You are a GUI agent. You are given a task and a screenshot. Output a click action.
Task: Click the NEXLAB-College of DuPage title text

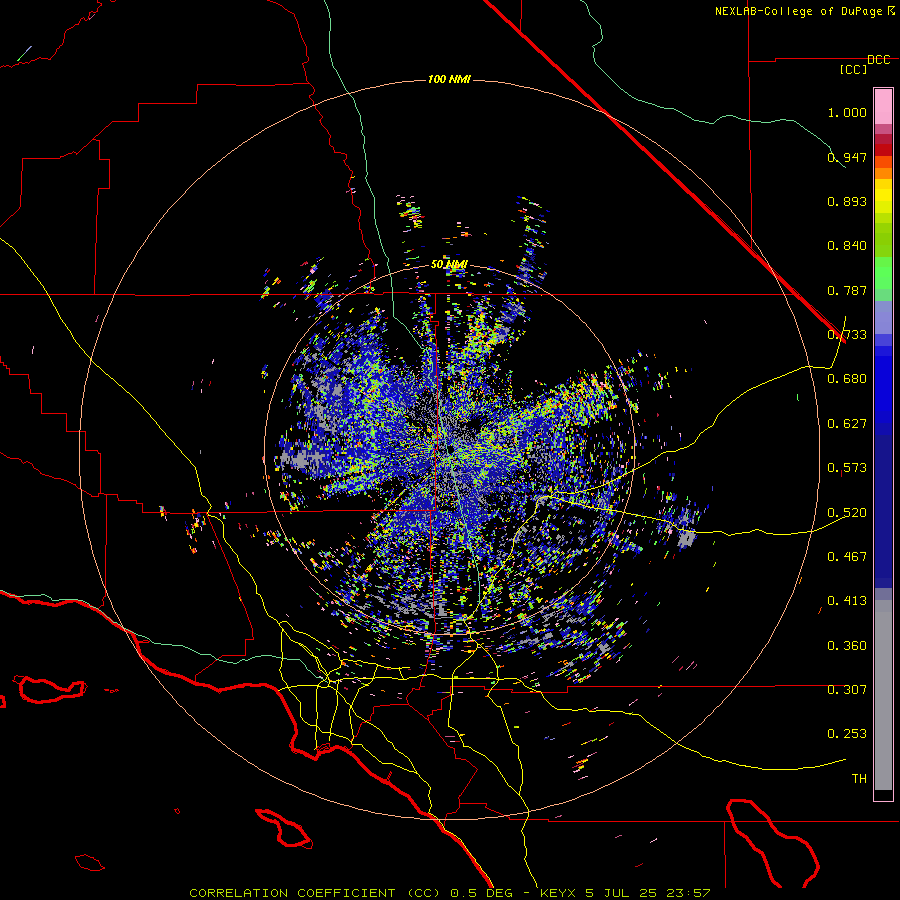click(804, 11)
